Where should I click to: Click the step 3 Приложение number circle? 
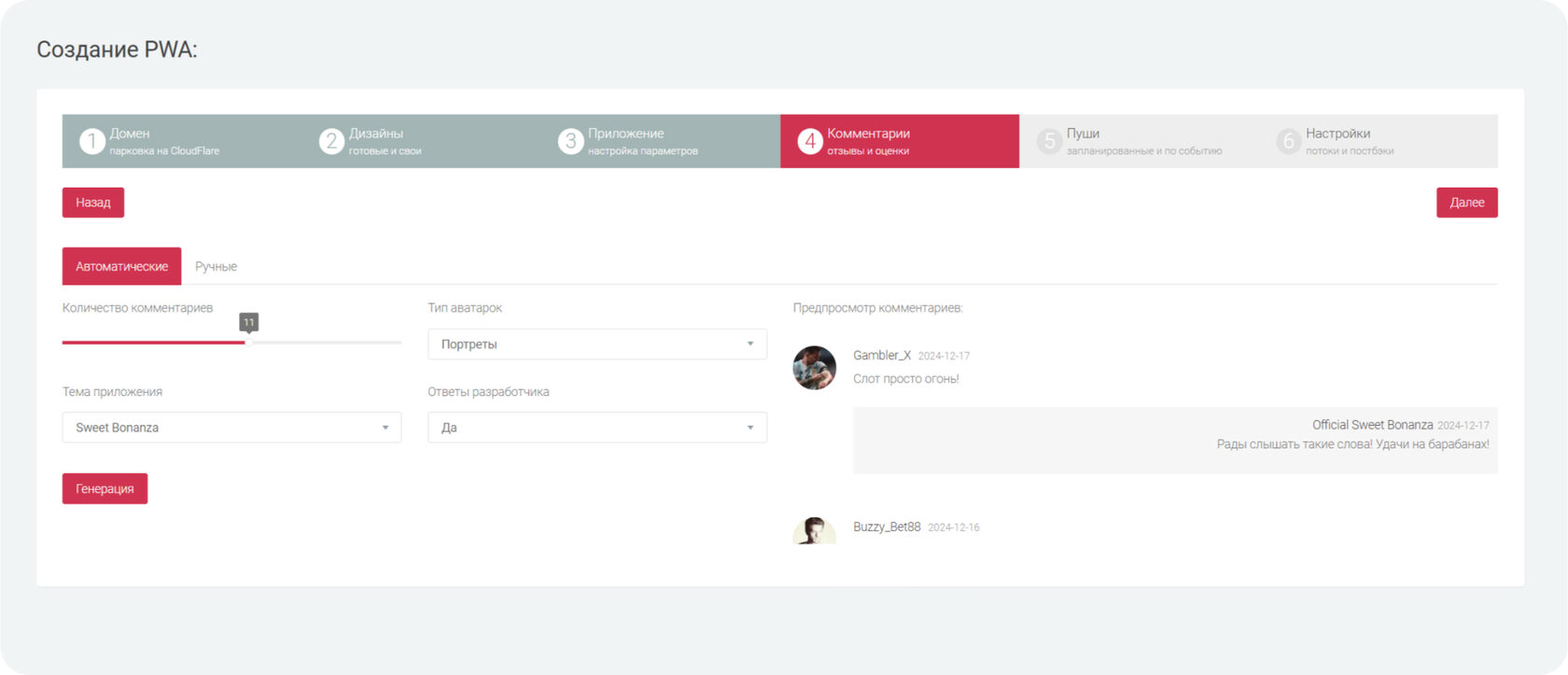[x=570, y=141]
